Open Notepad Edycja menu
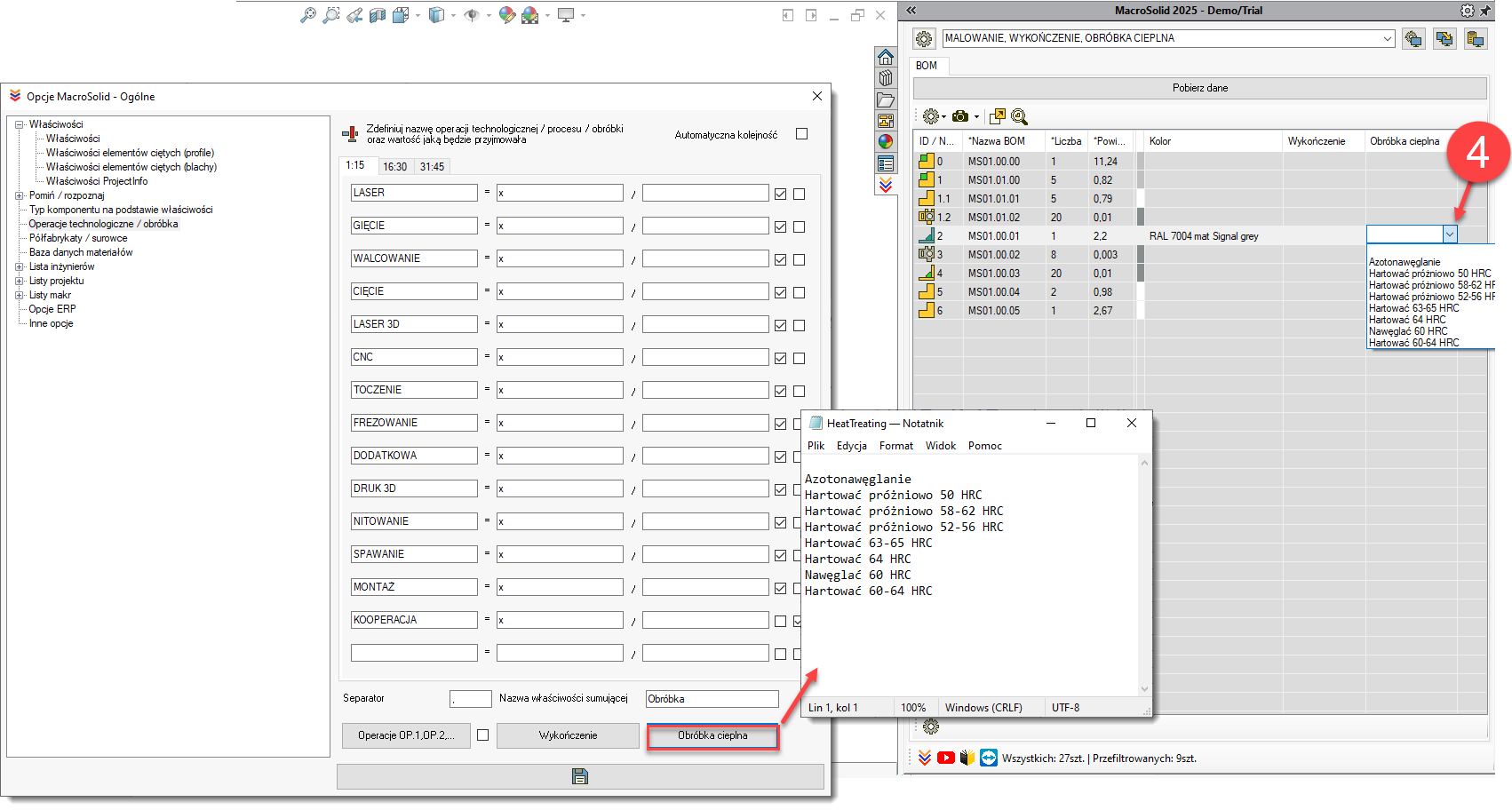1512x810 pixels. point(852,446)
